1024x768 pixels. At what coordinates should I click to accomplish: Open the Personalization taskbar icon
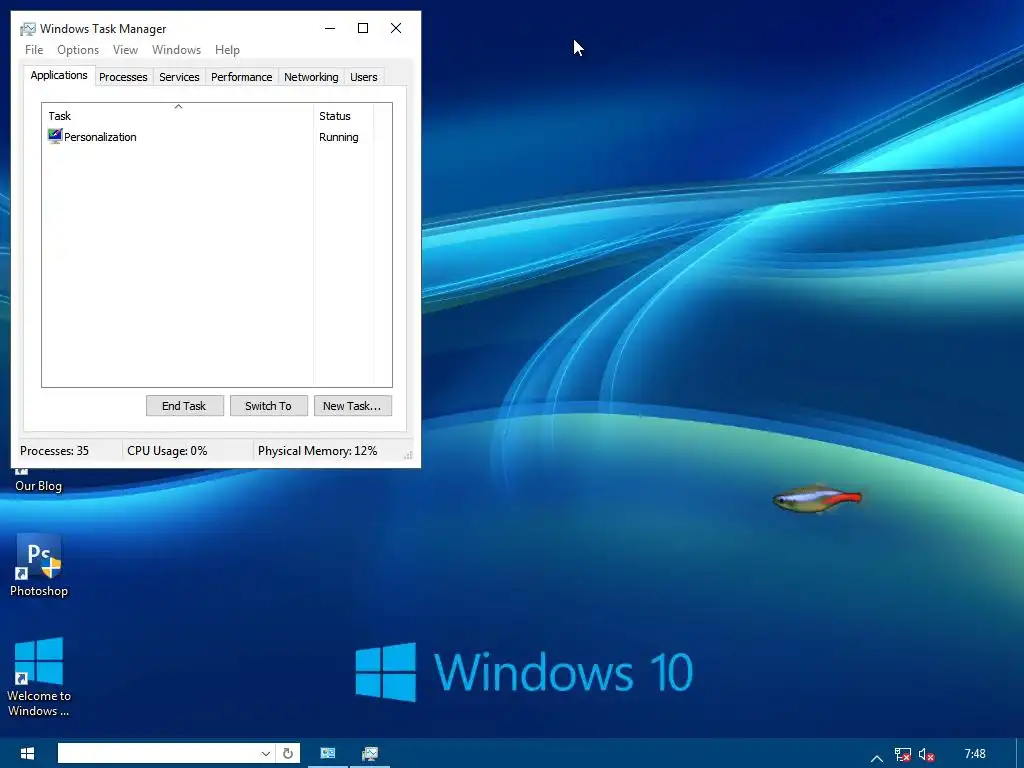(x=328, y=754)
